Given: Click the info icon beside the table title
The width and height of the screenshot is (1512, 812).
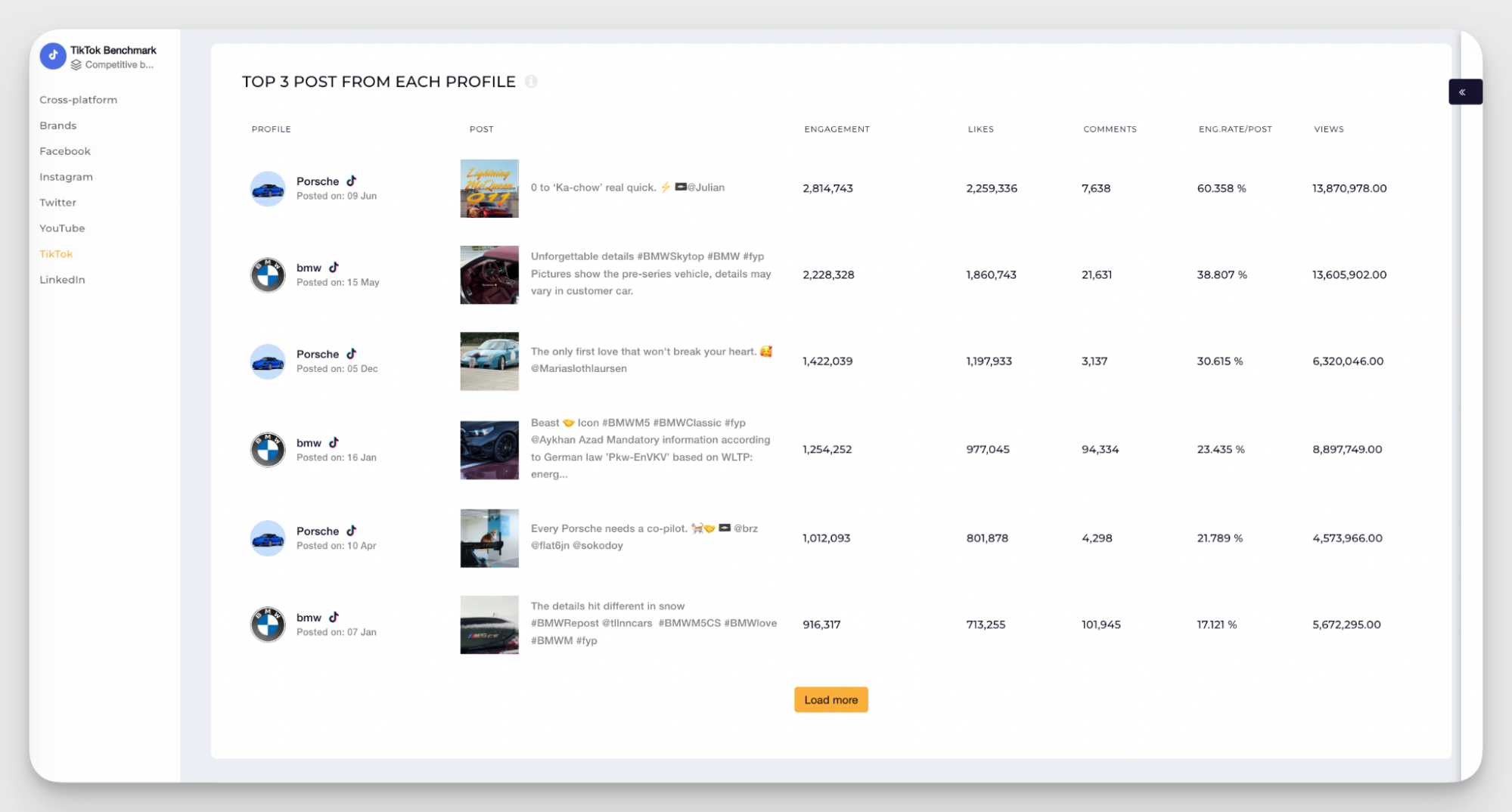Looking at the screenshot, I should (x=531, y=82).
